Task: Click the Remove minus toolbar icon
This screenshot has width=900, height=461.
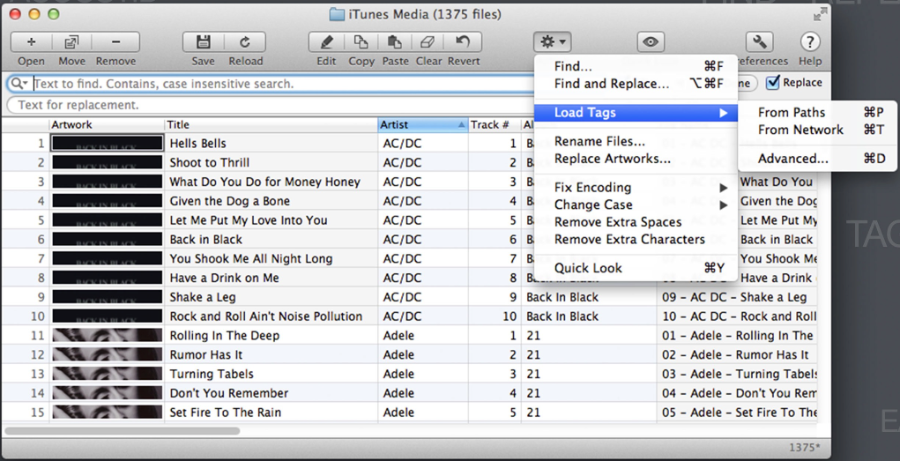Action: pyautogui.click(x=116, y=42)
